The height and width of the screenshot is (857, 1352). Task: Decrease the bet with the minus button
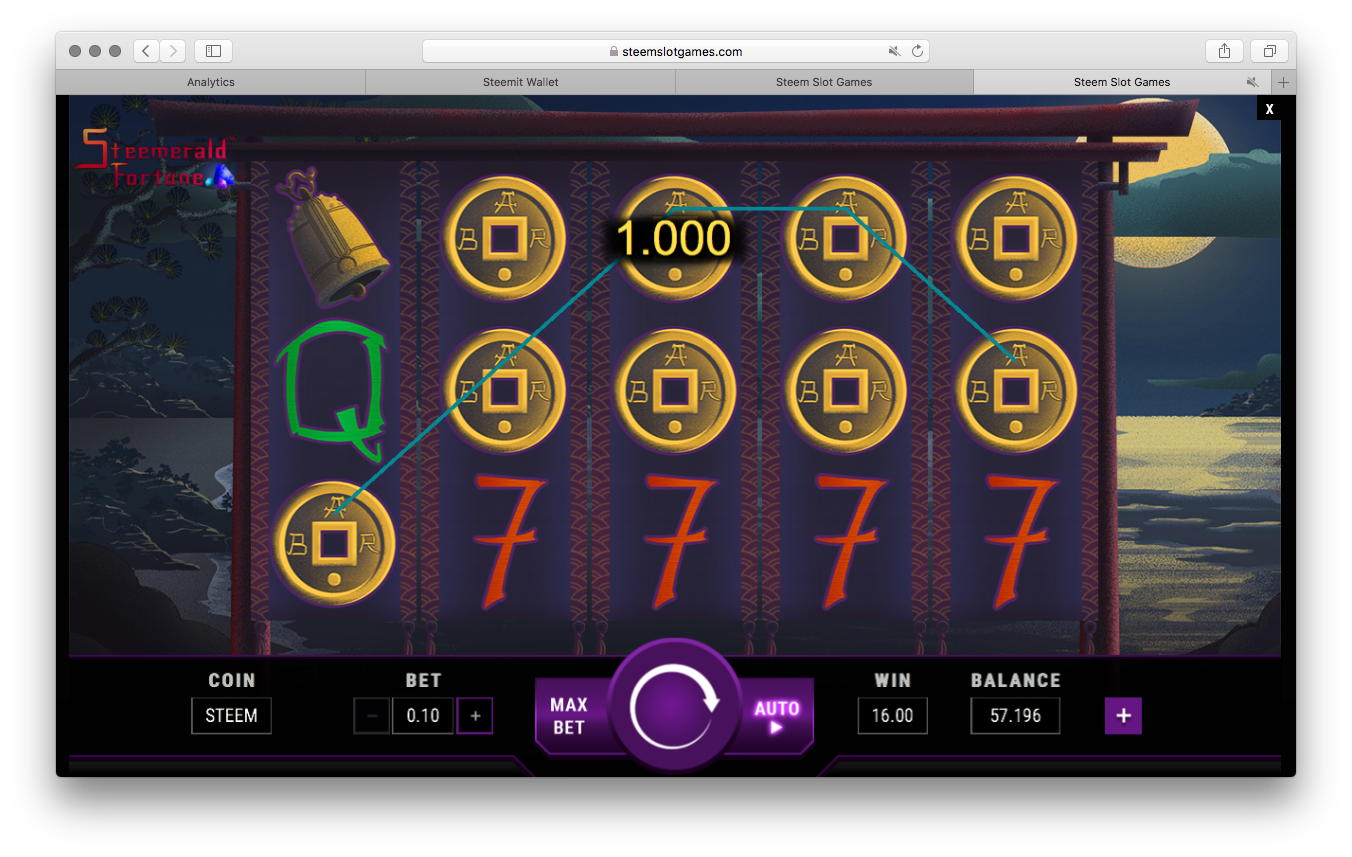coord(372,716)
